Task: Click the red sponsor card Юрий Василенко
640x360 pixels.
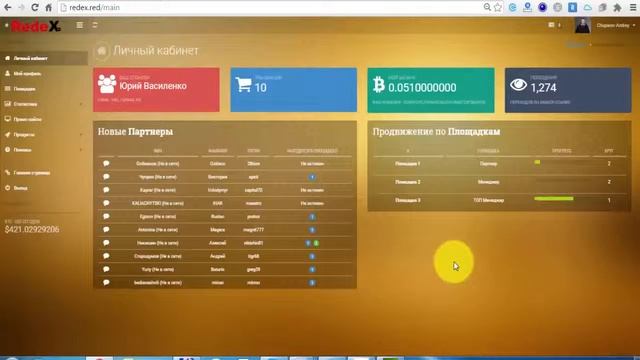Action: (x=156, y=89)
